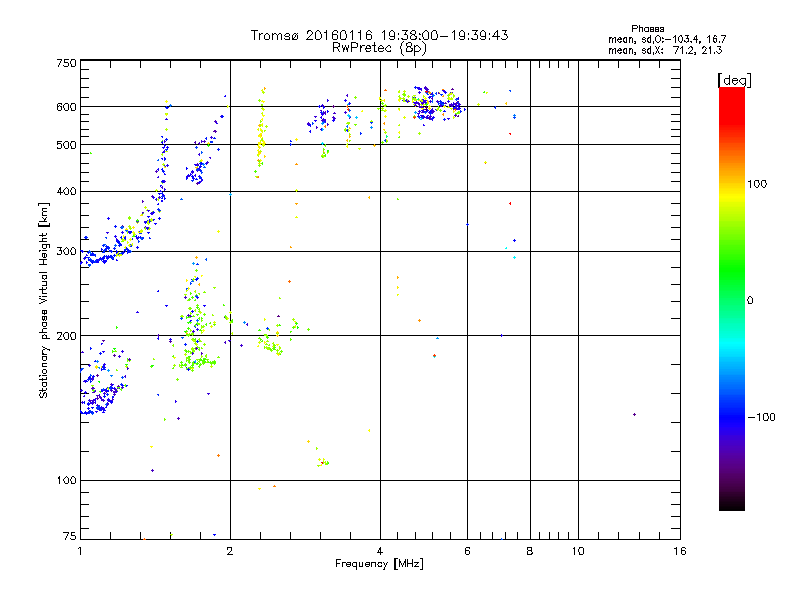Viewport: 800px width, 600px height.
Task: Click the y-axis tick label '75'
Action: (70, 536)
